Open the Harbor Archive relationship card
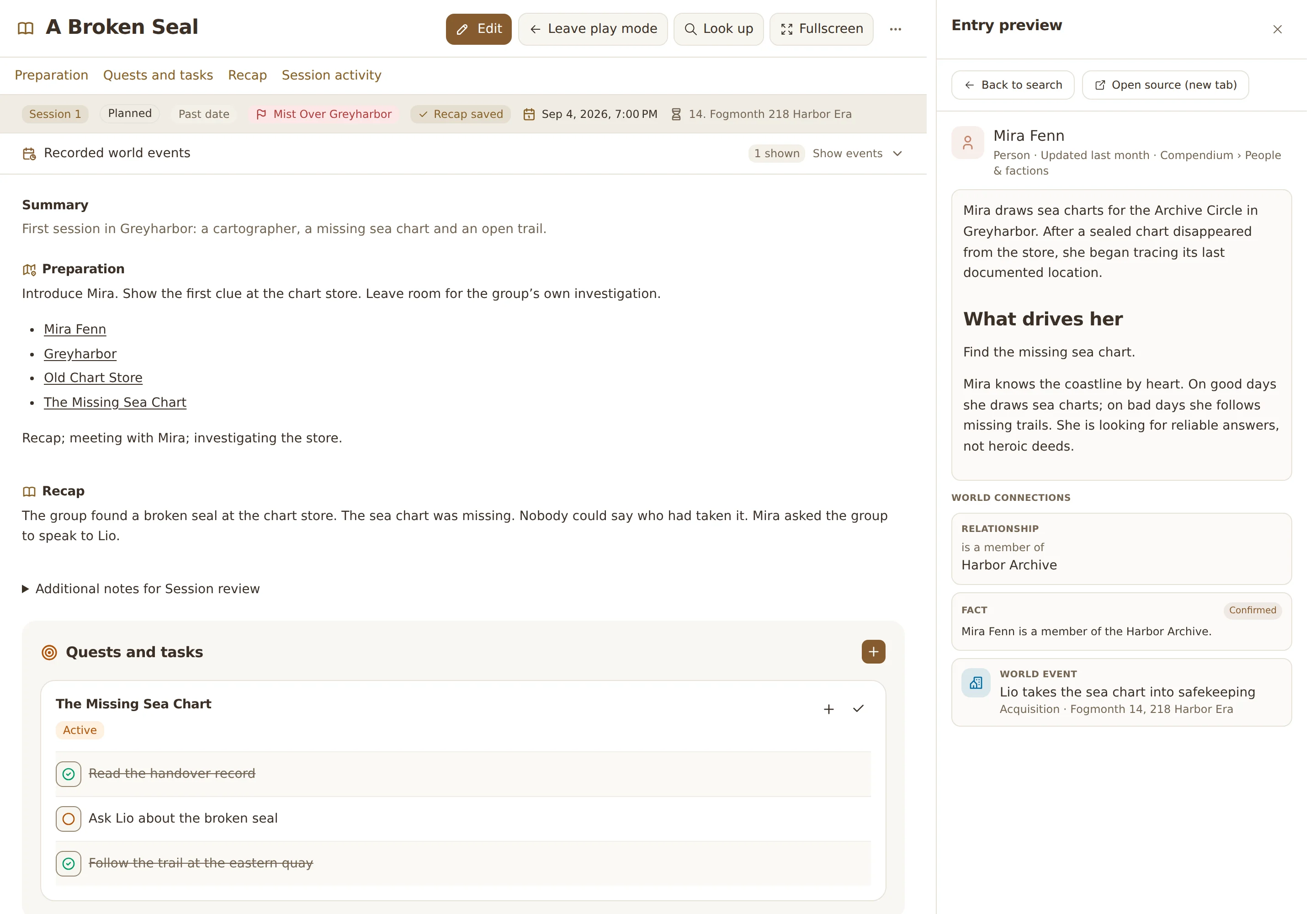The height and width of the screenshot is (914, 1316). [1121, 549]
